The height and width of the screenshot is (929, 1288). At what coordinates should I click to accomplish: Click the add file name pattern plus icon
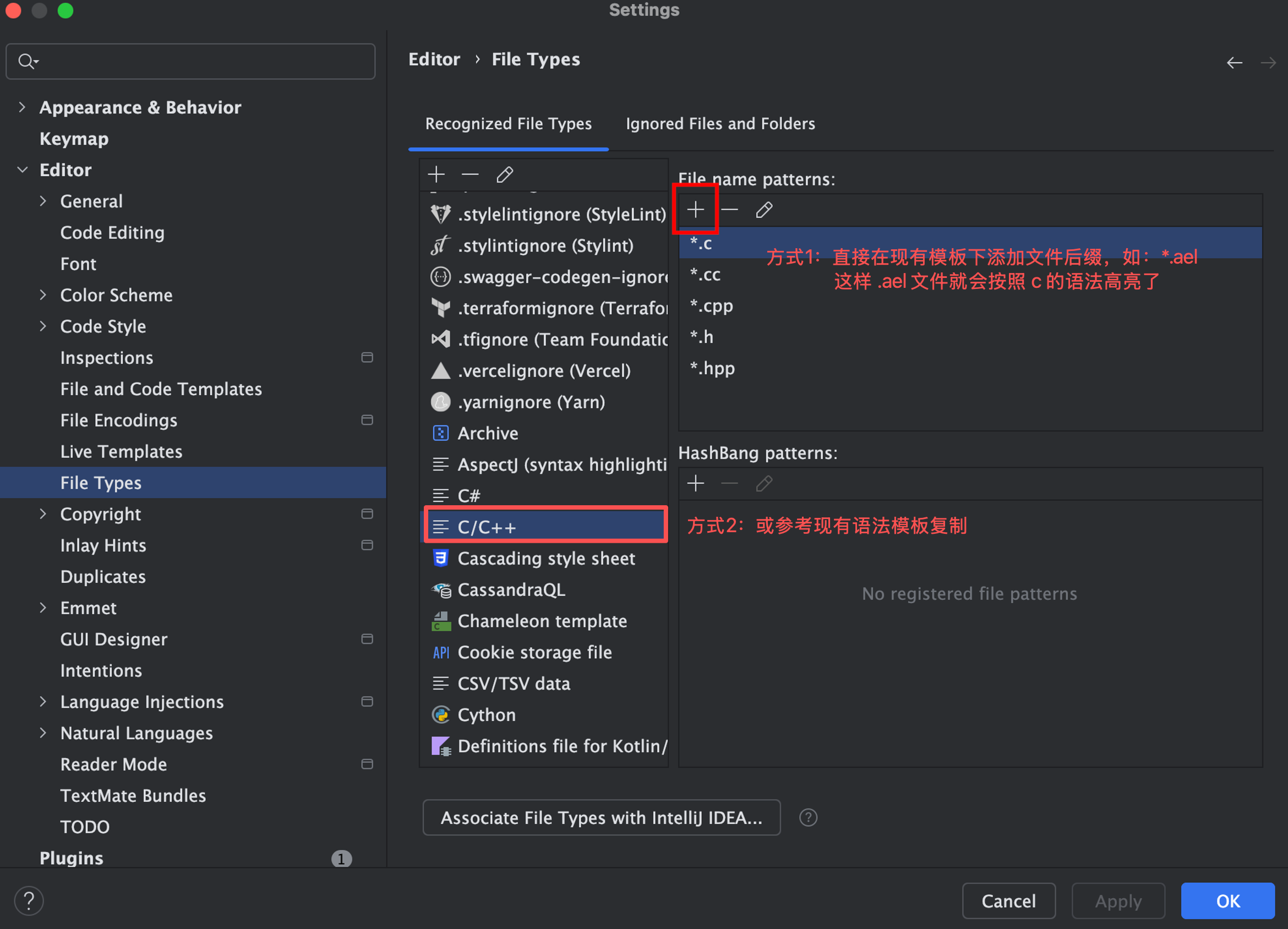pyautogui.click(x=695, y=210)
